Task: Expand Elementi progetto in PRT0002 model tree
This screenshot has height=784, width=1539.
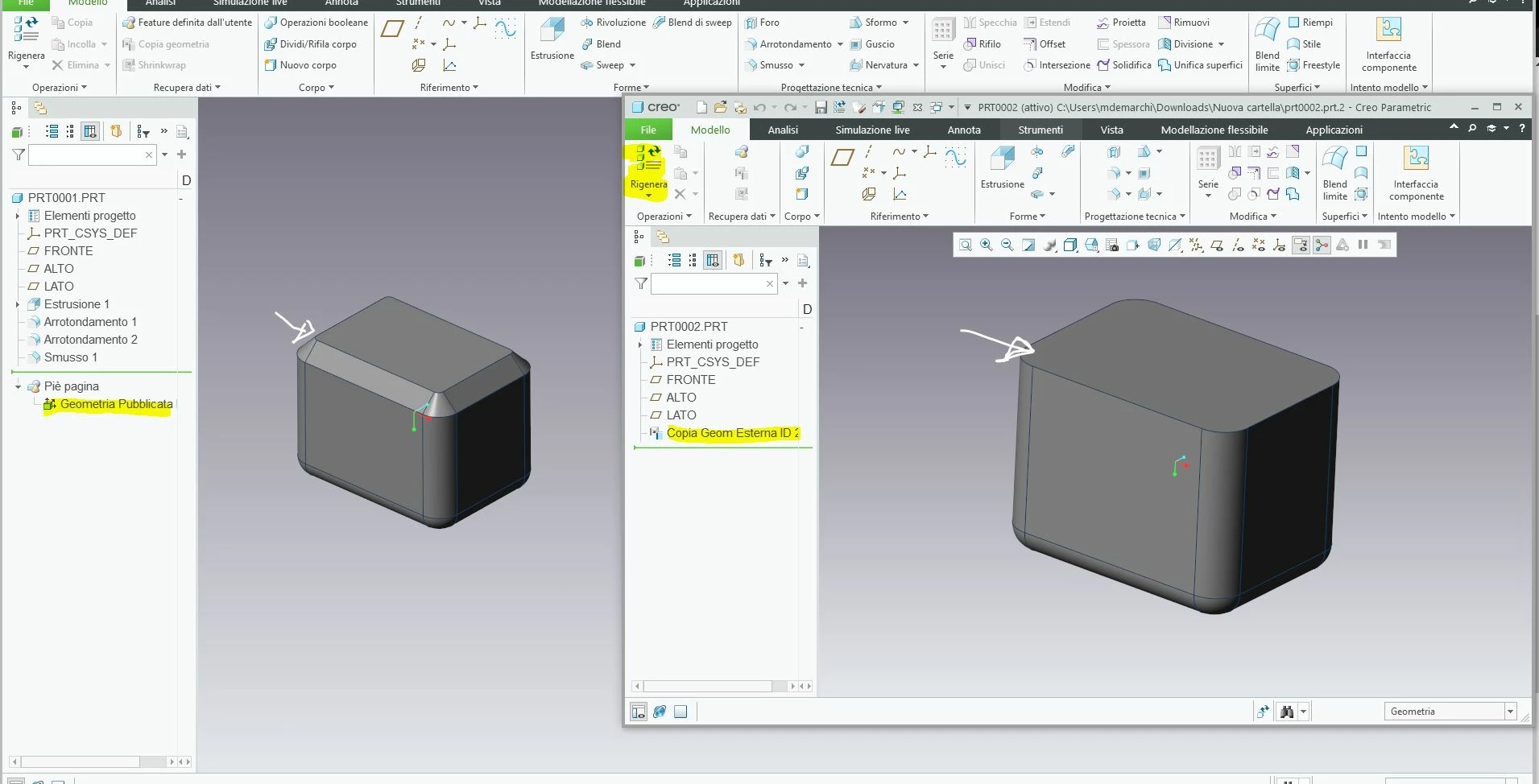Action: coord(640,345)
